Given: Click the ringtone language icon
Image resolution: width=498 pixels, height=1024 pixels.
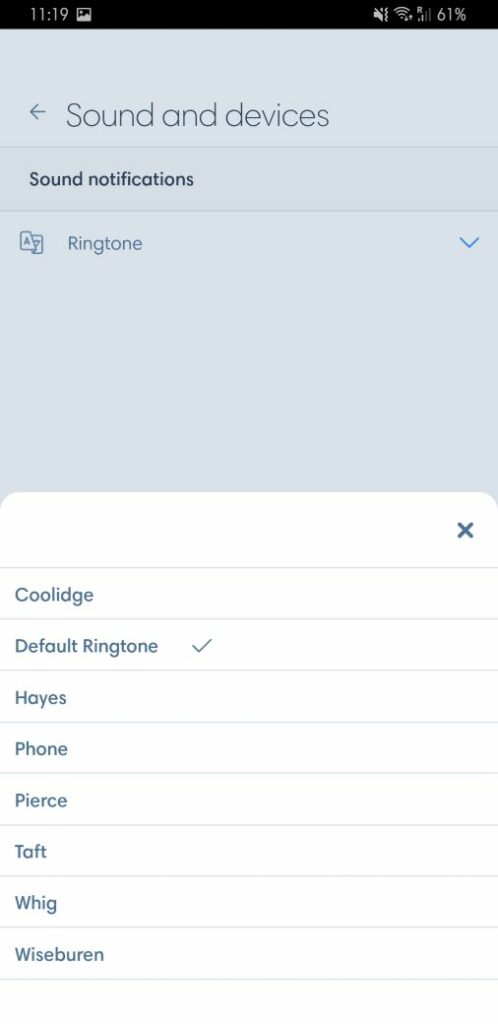Looking at the screenshot, I should click(x=31, y=242).
